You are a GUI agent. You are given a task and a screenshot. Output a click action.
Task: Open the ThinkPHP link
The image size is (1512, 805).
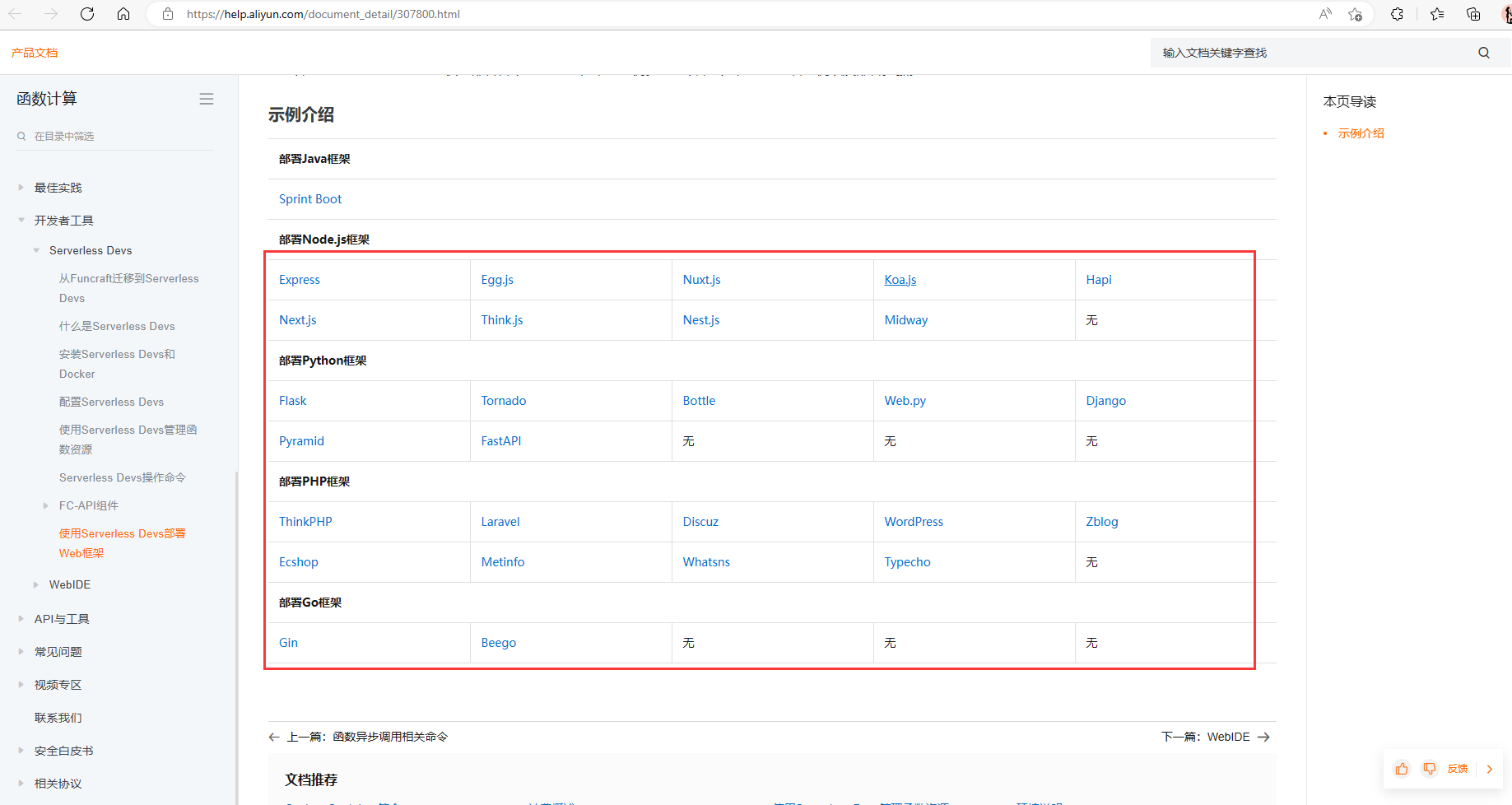(x=305, y=522)
